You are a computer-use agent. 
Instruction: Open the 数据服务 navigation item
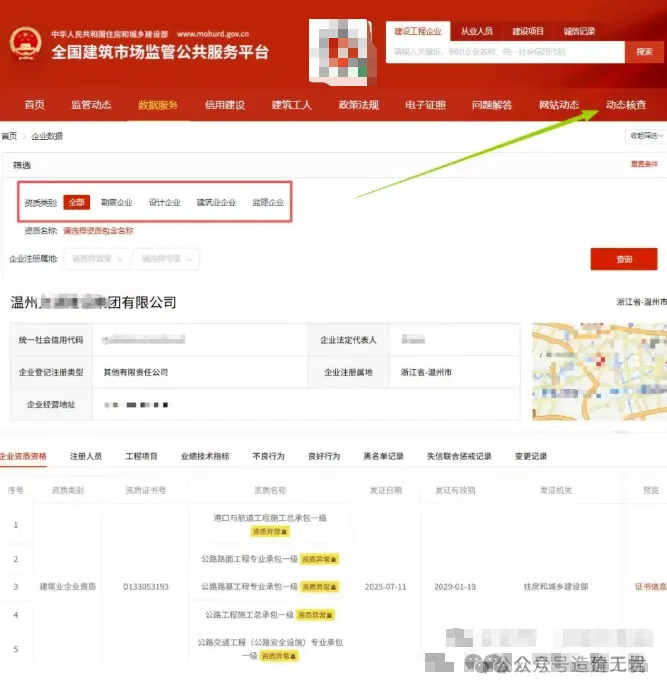(158, 105)
